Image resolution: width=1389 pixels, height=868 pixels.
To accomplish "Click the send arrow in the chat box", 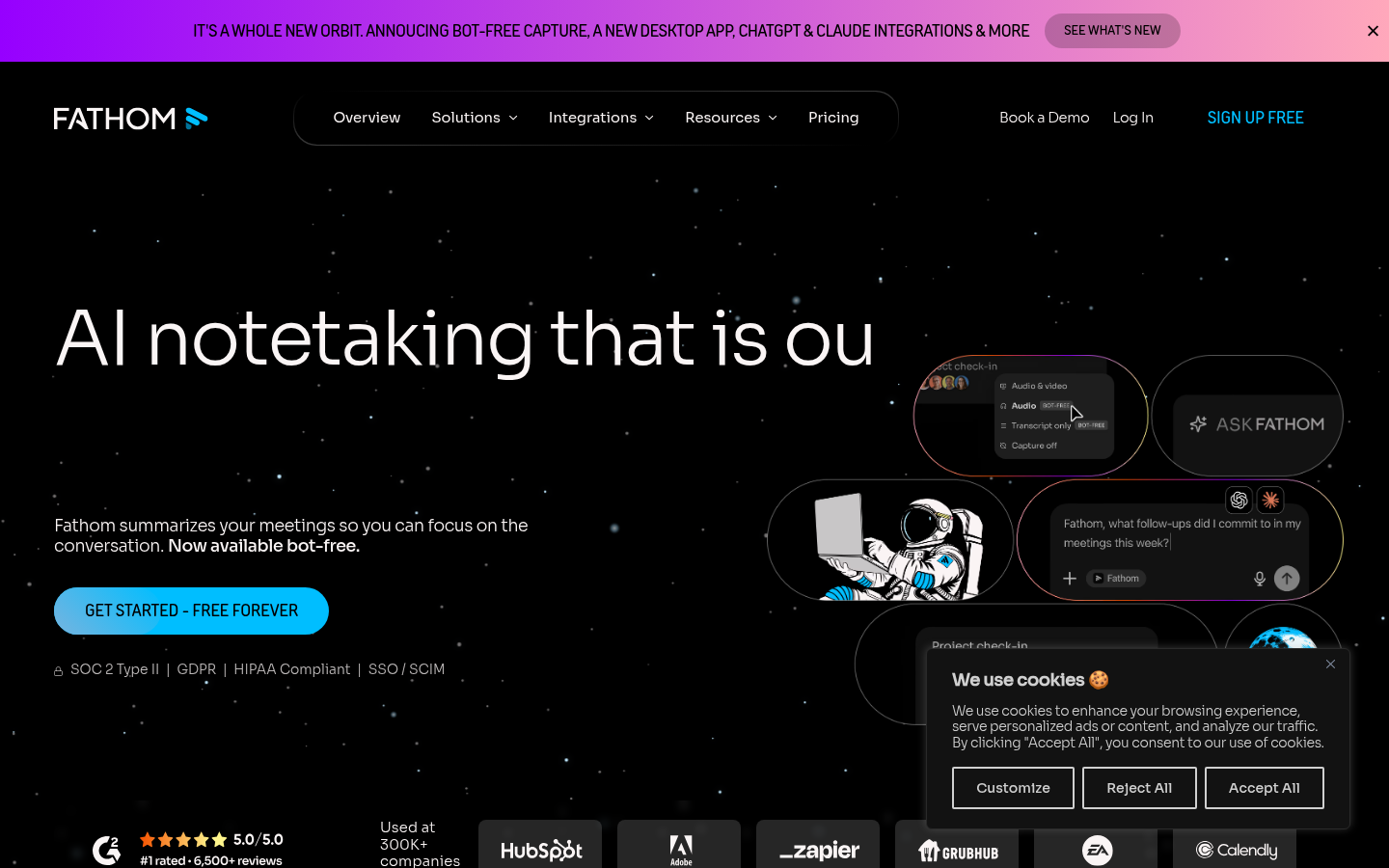I will (x=1287, y=578).
